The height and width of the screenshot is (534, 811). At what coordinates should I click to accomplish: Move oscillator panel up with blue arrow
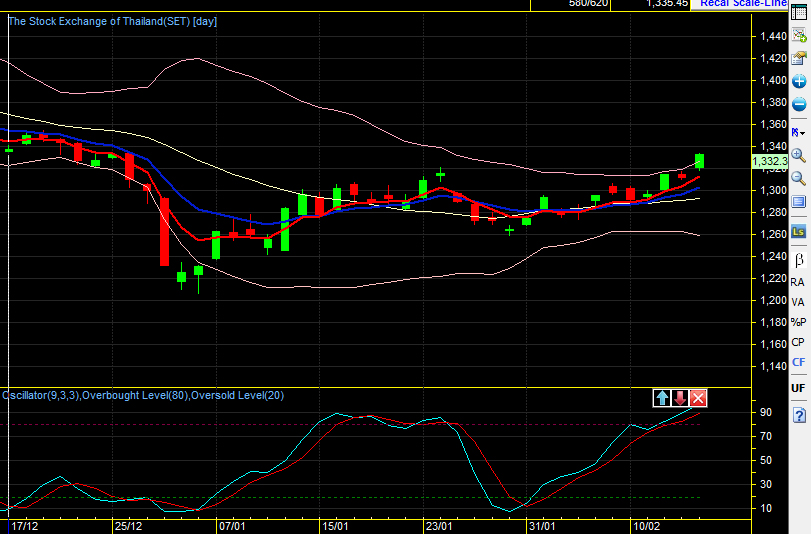(662, 398)
